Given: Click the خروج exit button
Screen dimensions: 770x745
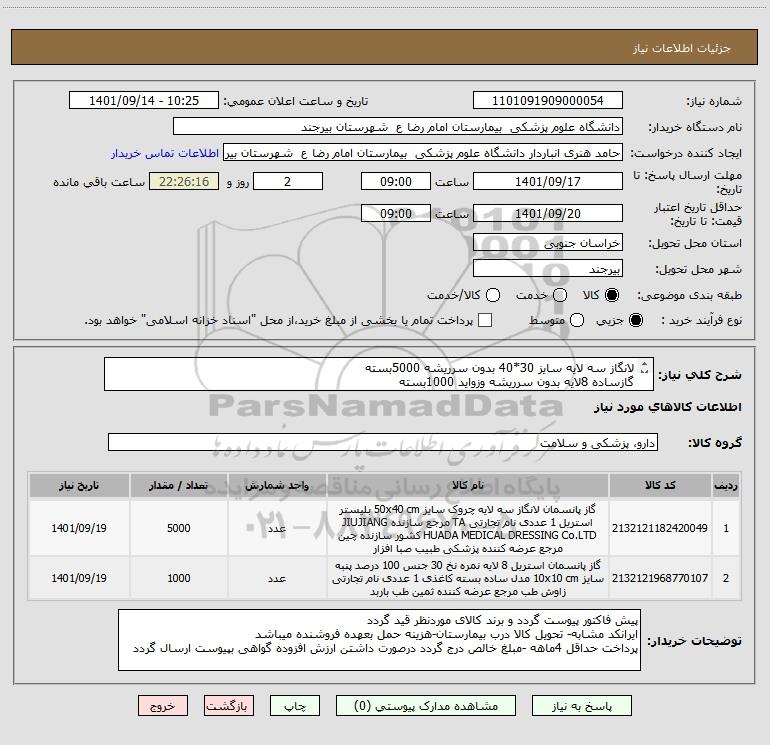Looking at the screenshot, I should pos(163,706).
